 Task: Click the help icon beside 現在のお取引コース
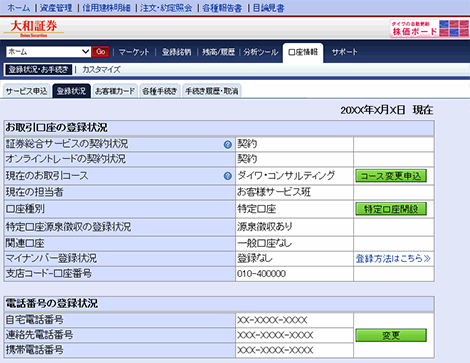pos(228,176)
